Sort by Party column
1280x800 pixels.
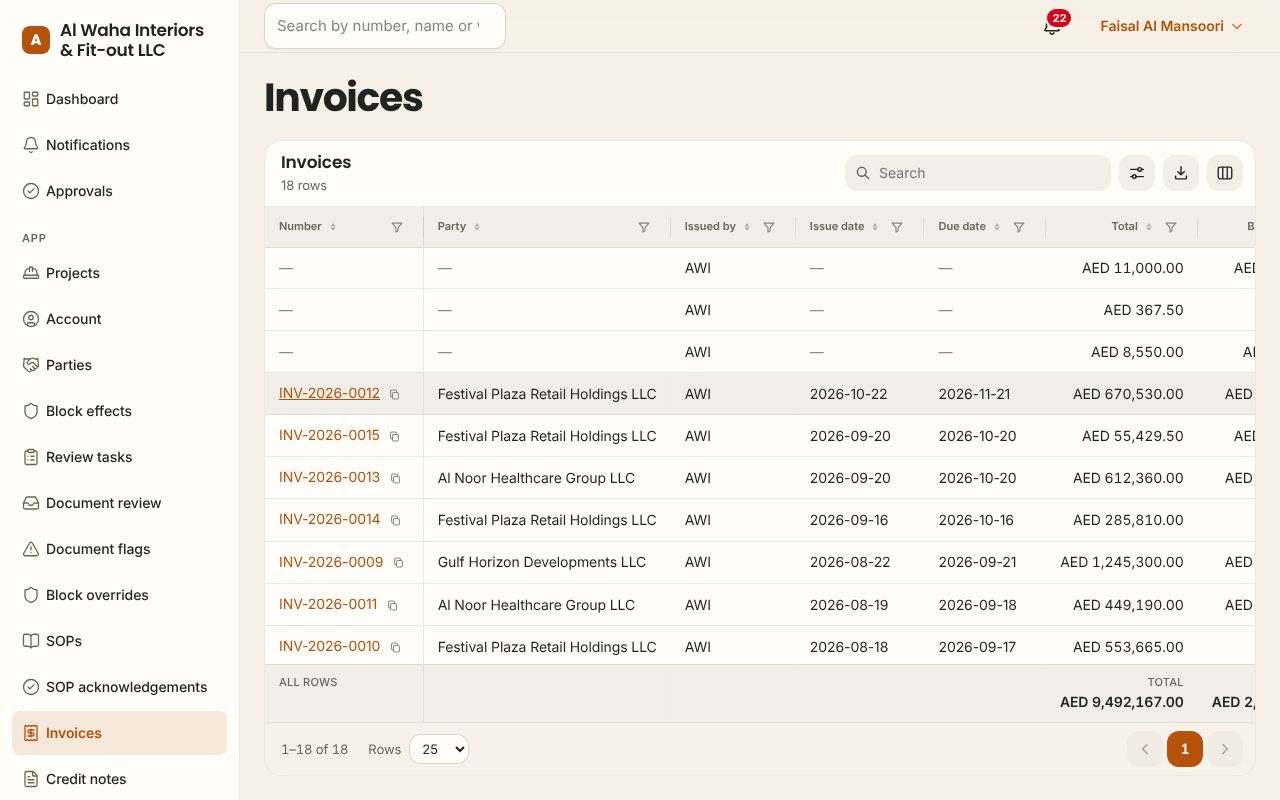point(458,227)
